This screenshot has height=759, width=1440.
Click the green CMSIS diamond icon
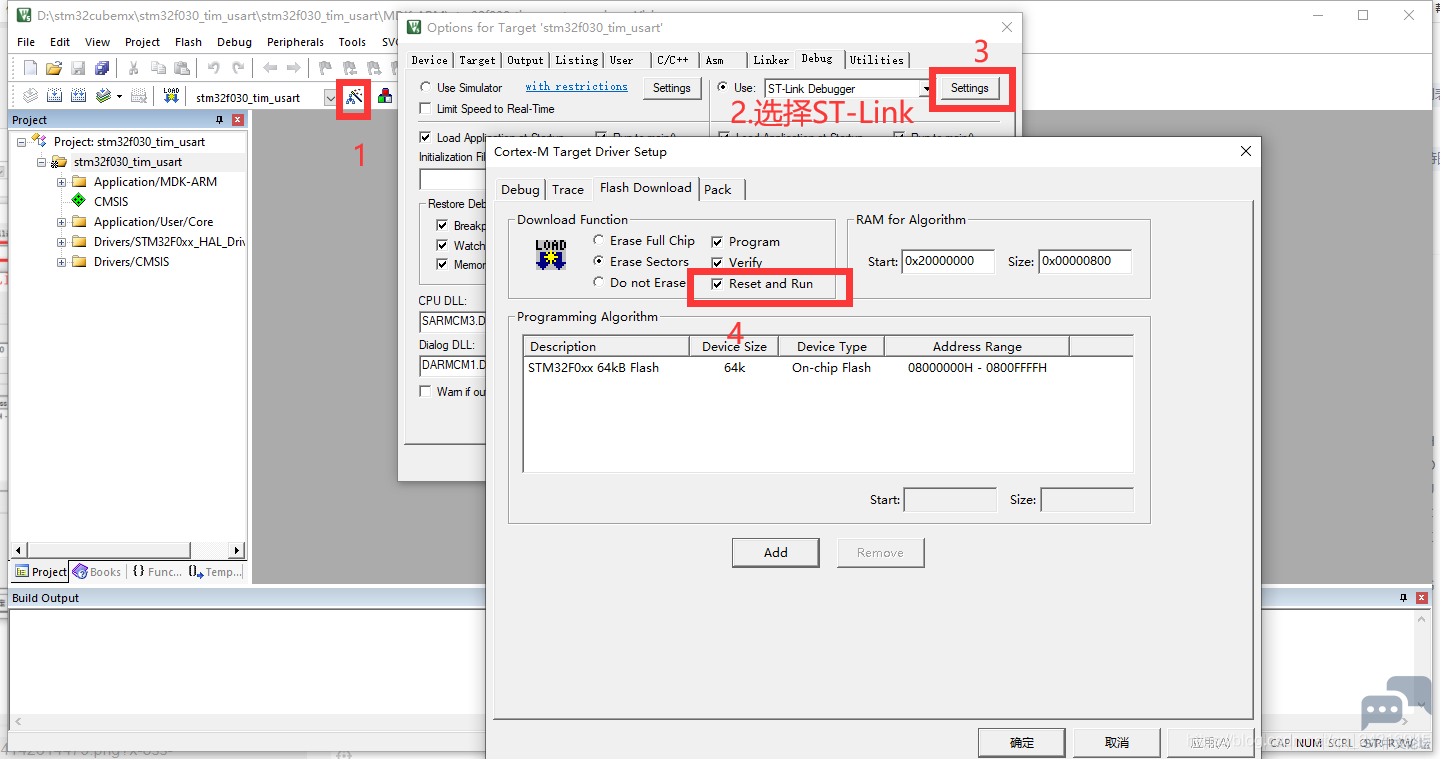coord(79,201)
